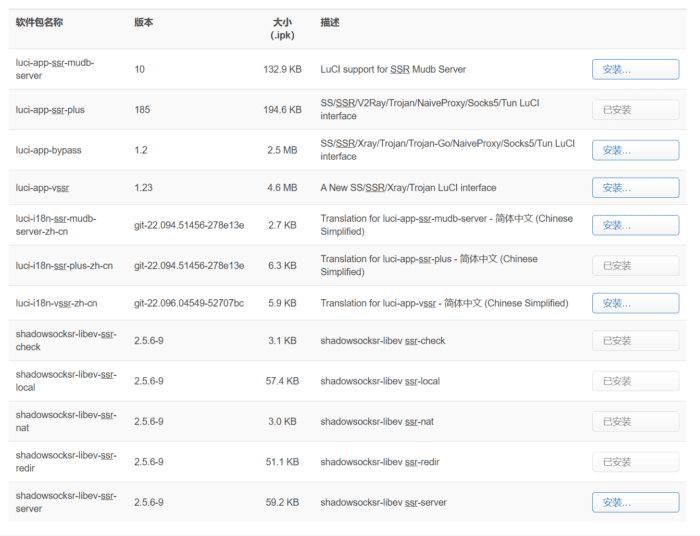Image resolution: width=700 pixels, height=536 pixels.
Task: Click 已安装 button for luci-i18n-ssr-plus-zh-cn
Action: point(635,266)
